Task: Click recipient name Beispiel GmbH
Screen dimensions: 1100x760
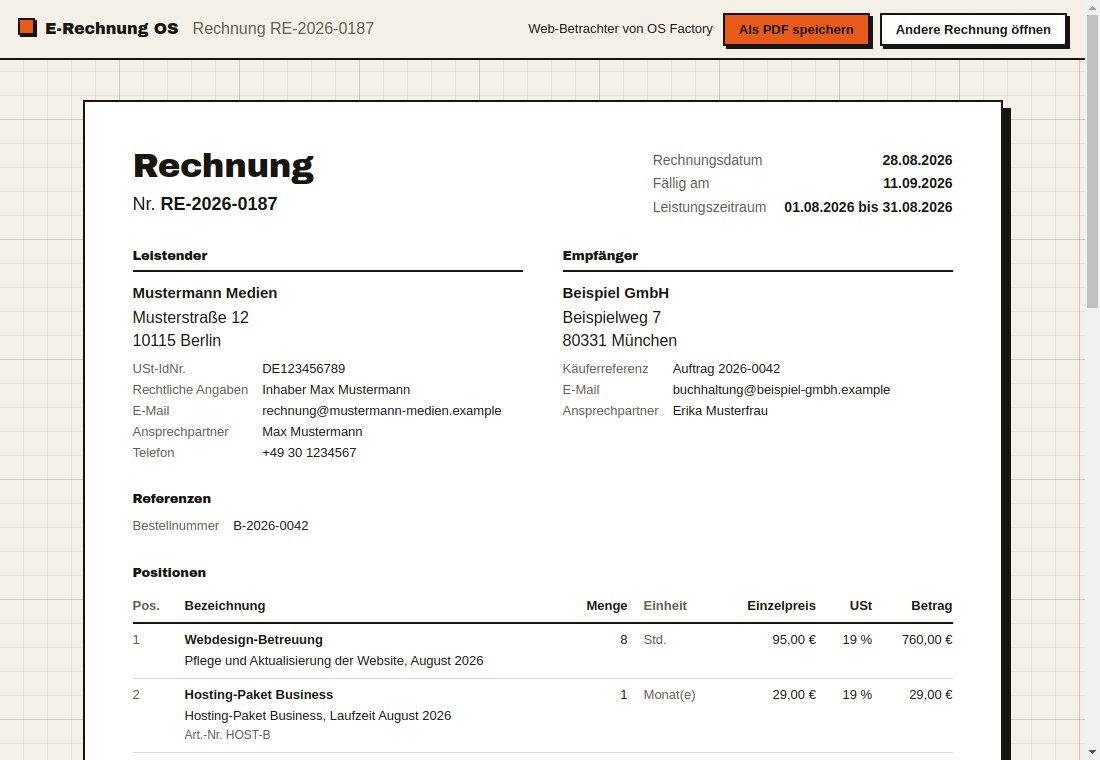Action: [615, 293]
